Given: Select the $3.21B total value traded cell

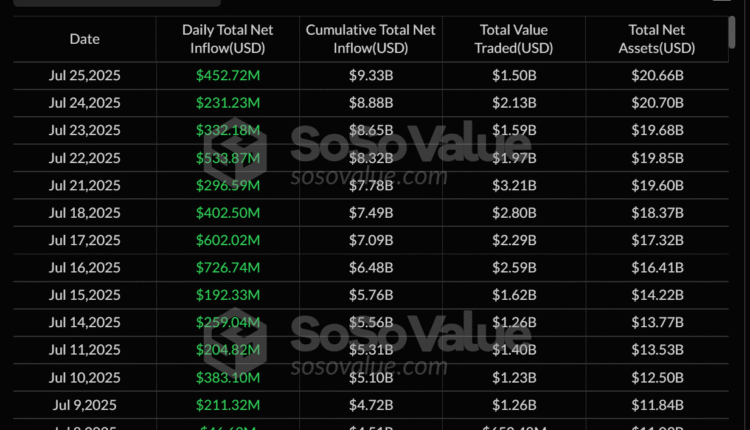Looking at the screenshot, I should [516, 187].
